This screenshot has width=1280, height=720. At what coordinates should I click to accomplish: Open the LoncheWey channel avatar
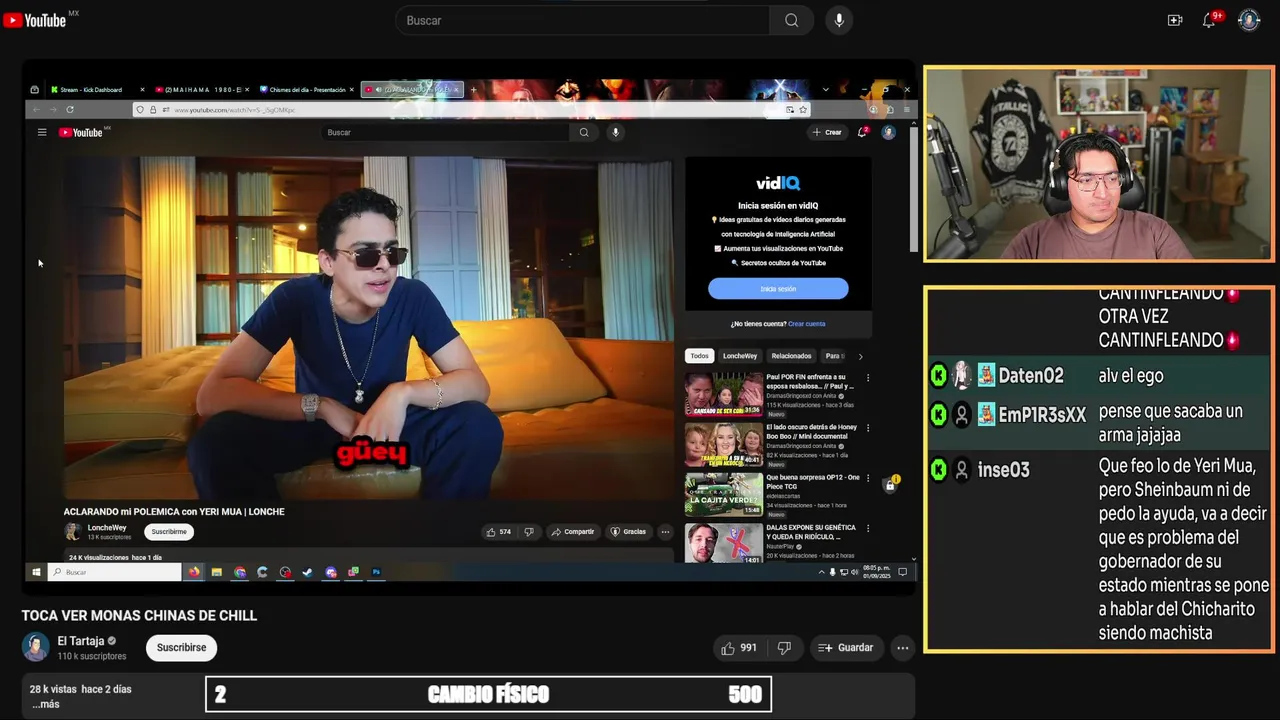tap(73, 532)
